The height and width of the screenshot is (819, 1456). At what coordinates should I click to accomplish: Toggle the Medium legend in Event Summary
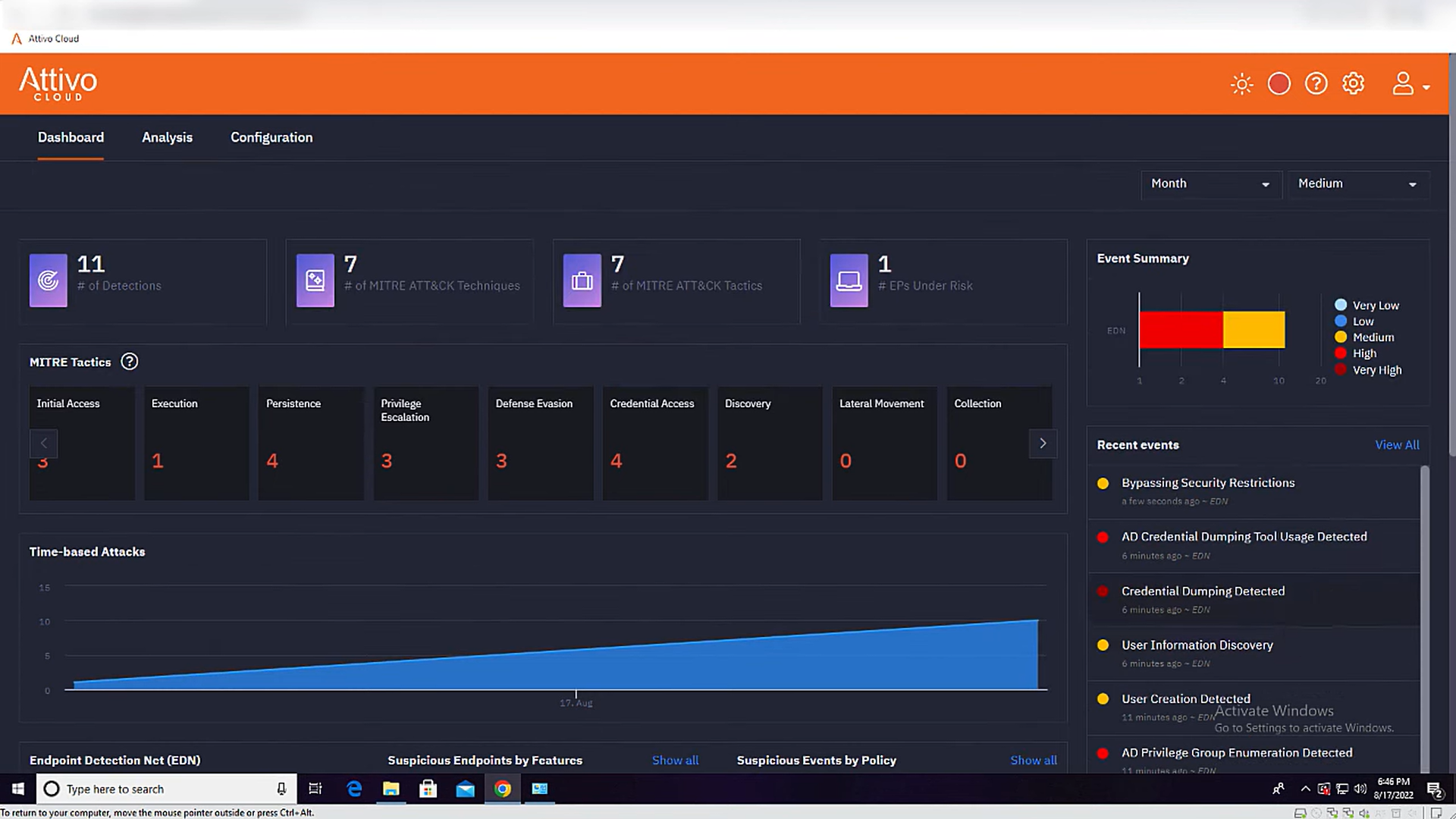click(1373, 337)
